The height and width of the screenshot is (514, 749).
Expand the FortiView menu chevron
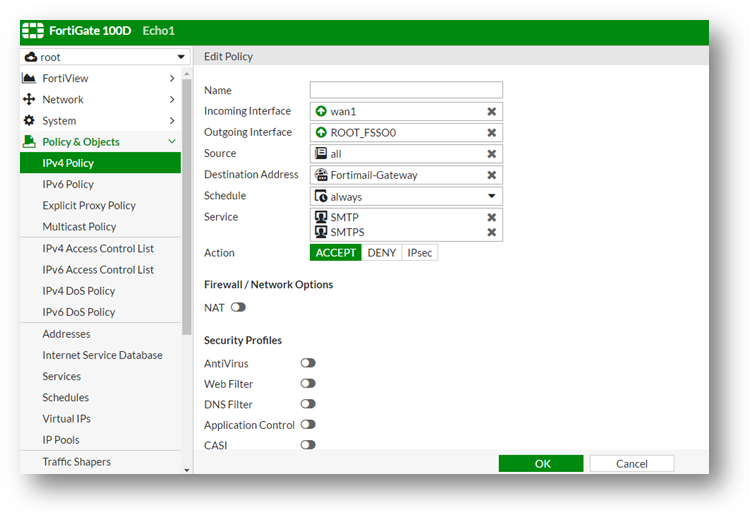172,78
